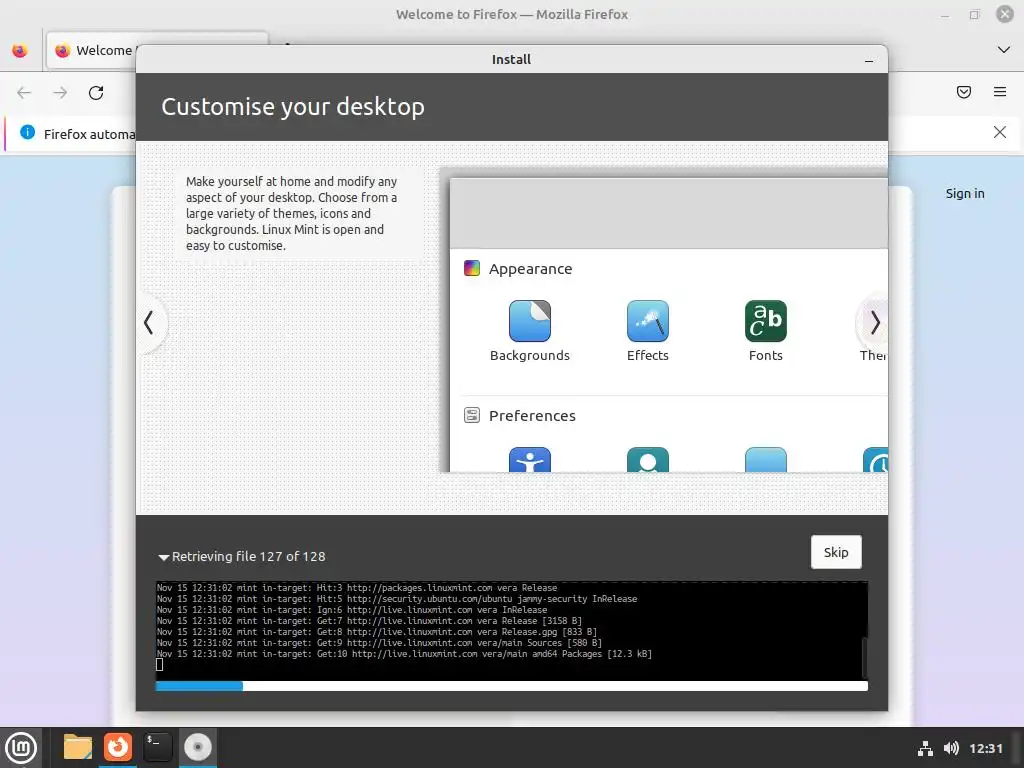Click the Fonts icon in slideshow

(x=765, y=321)
